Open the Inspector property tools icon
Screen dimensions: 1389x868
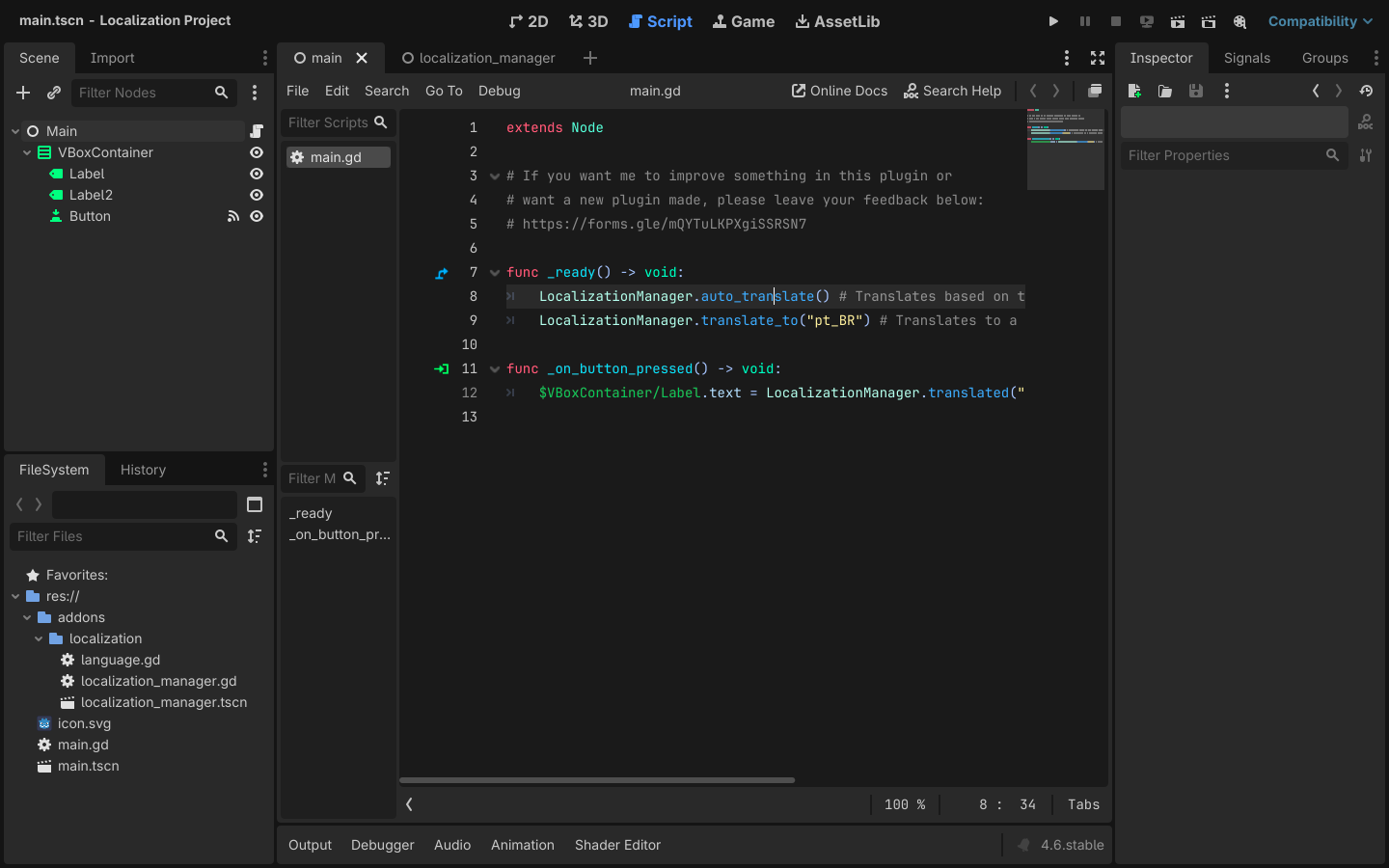pos(1366,155)
